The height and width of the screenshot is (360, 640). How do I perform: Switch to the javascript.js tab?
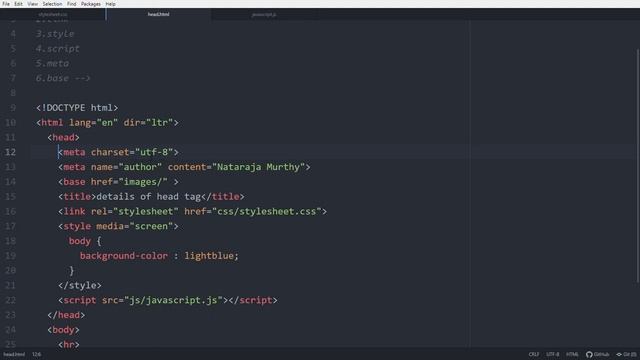(x=264, y=14)
